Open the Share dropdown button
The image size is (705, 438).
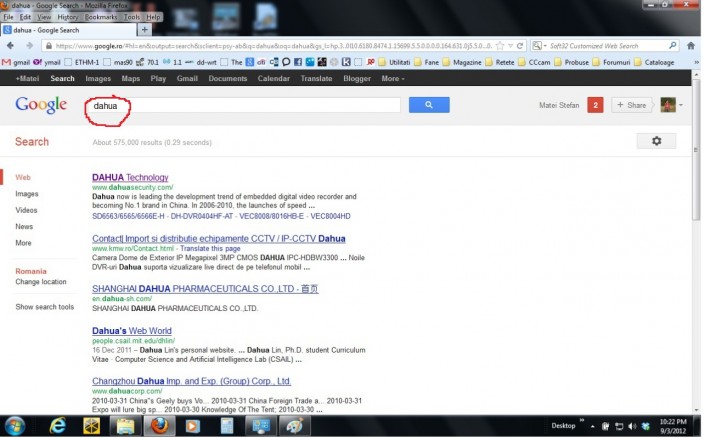(632, 105)
